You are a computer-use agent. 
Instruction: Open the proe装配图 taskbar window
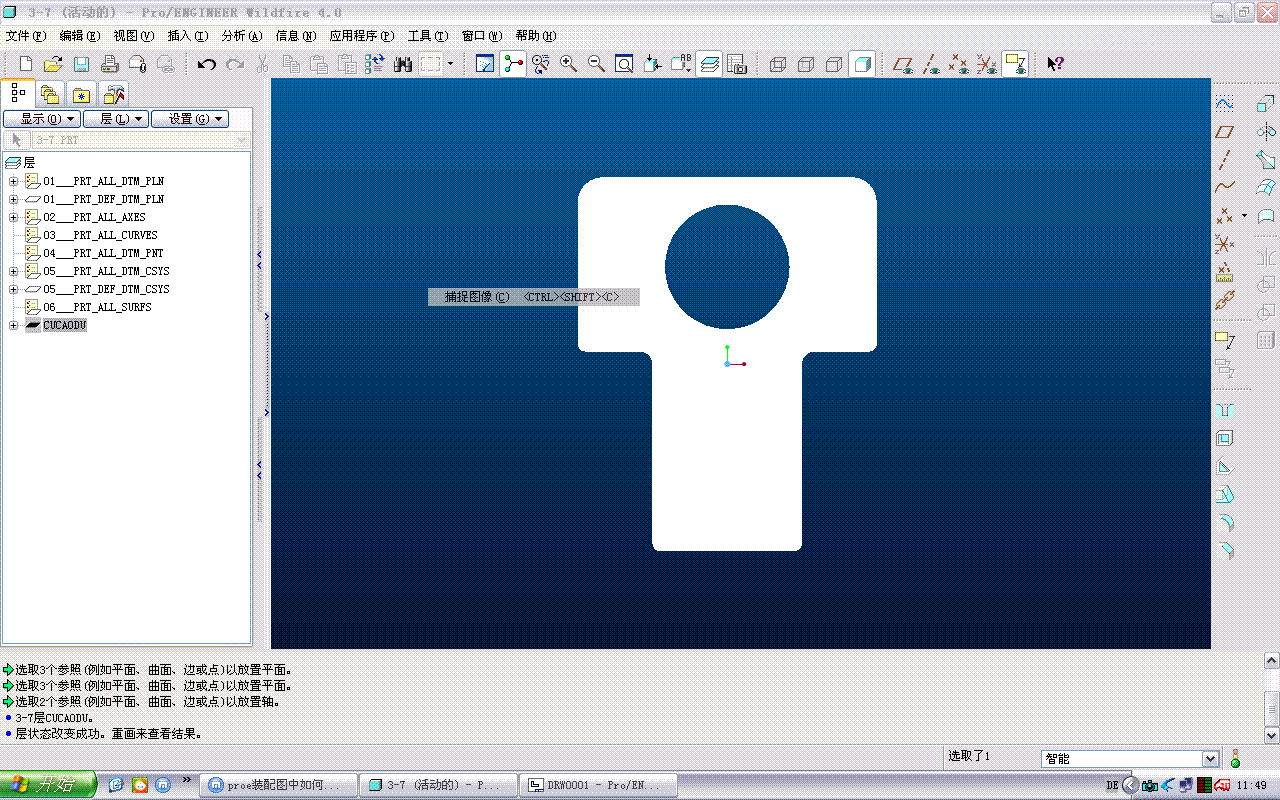coord(278,785)
